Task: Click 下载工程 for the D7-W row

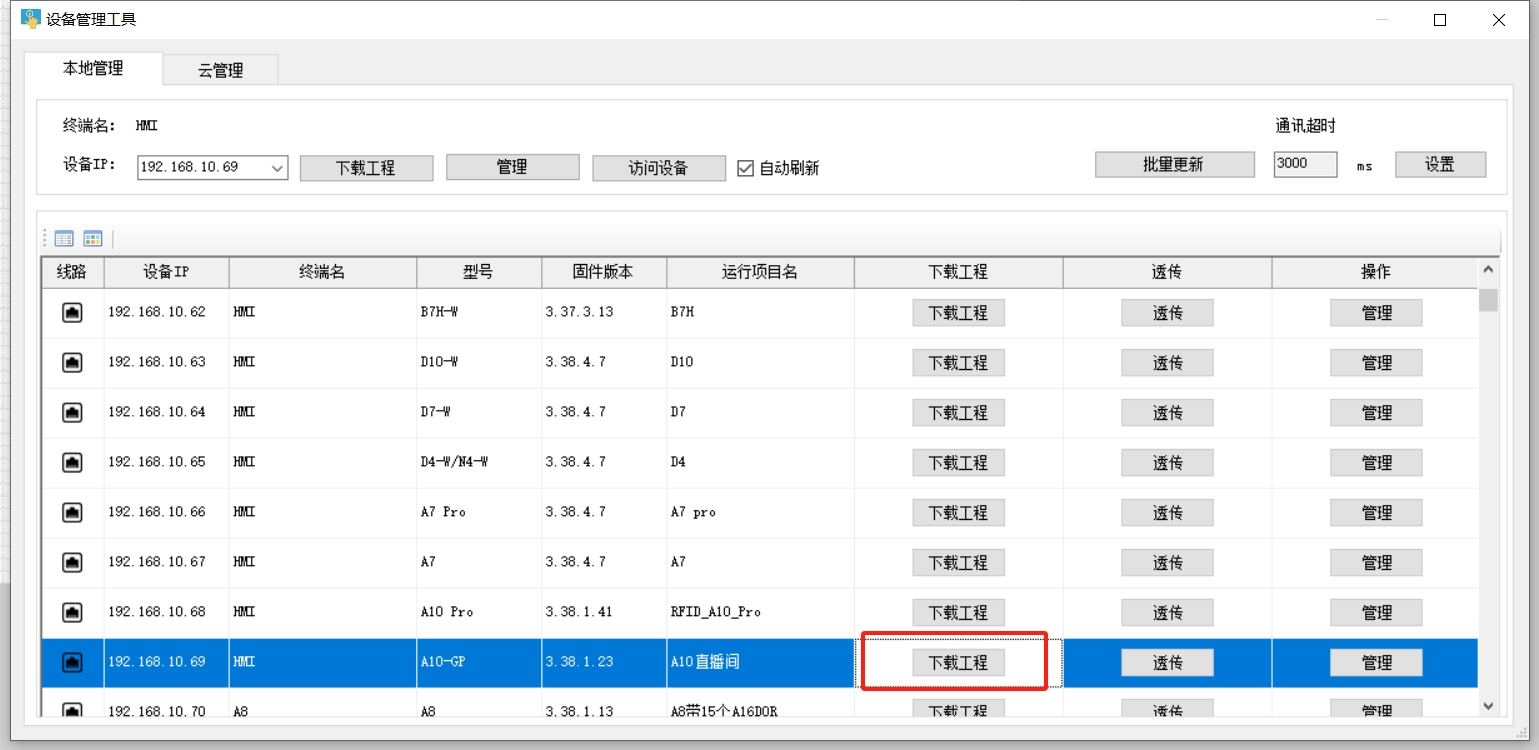Action: pos(958,413)
